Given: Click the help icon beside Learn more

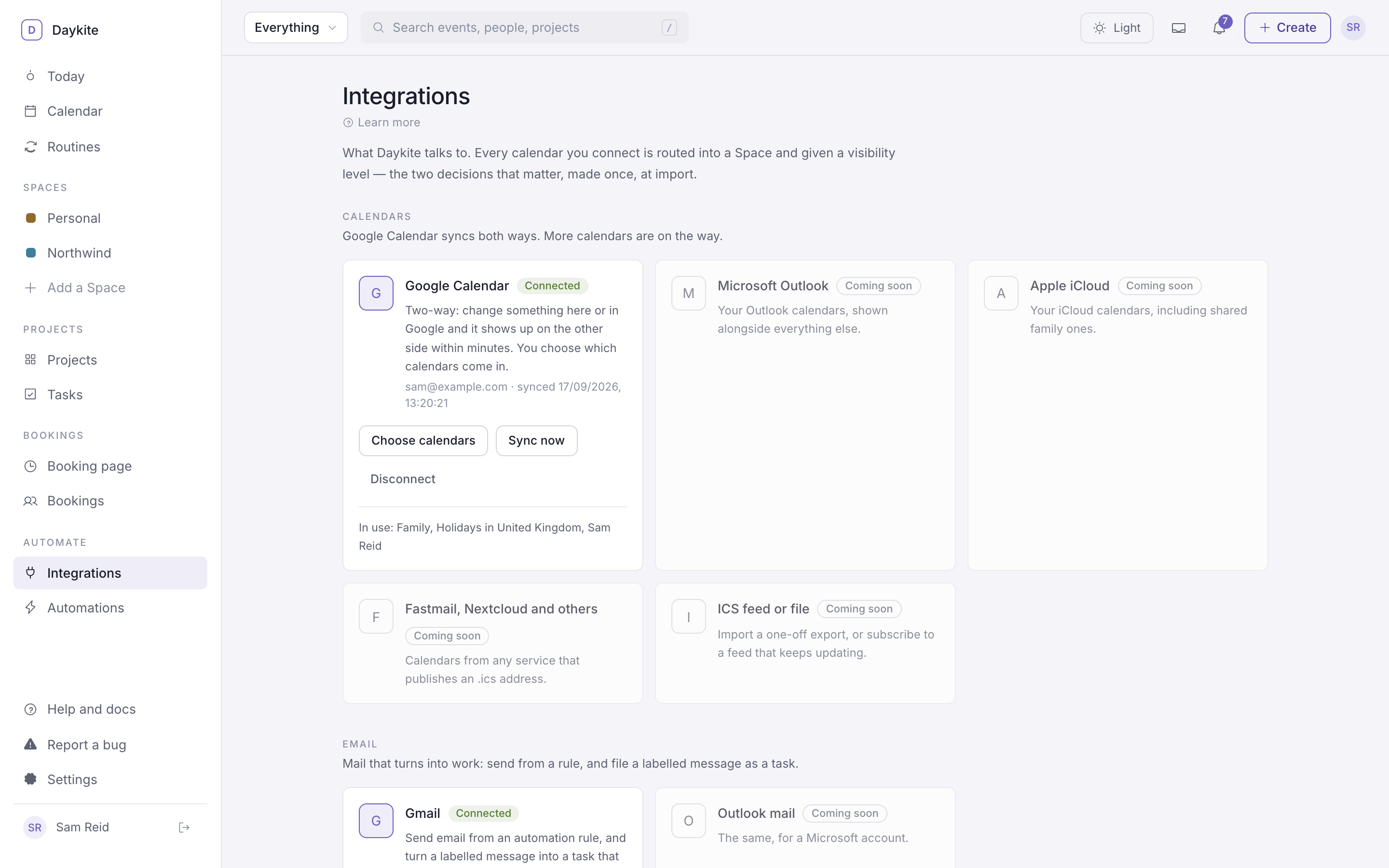Looking at the screenshot, I should [348, 123].
